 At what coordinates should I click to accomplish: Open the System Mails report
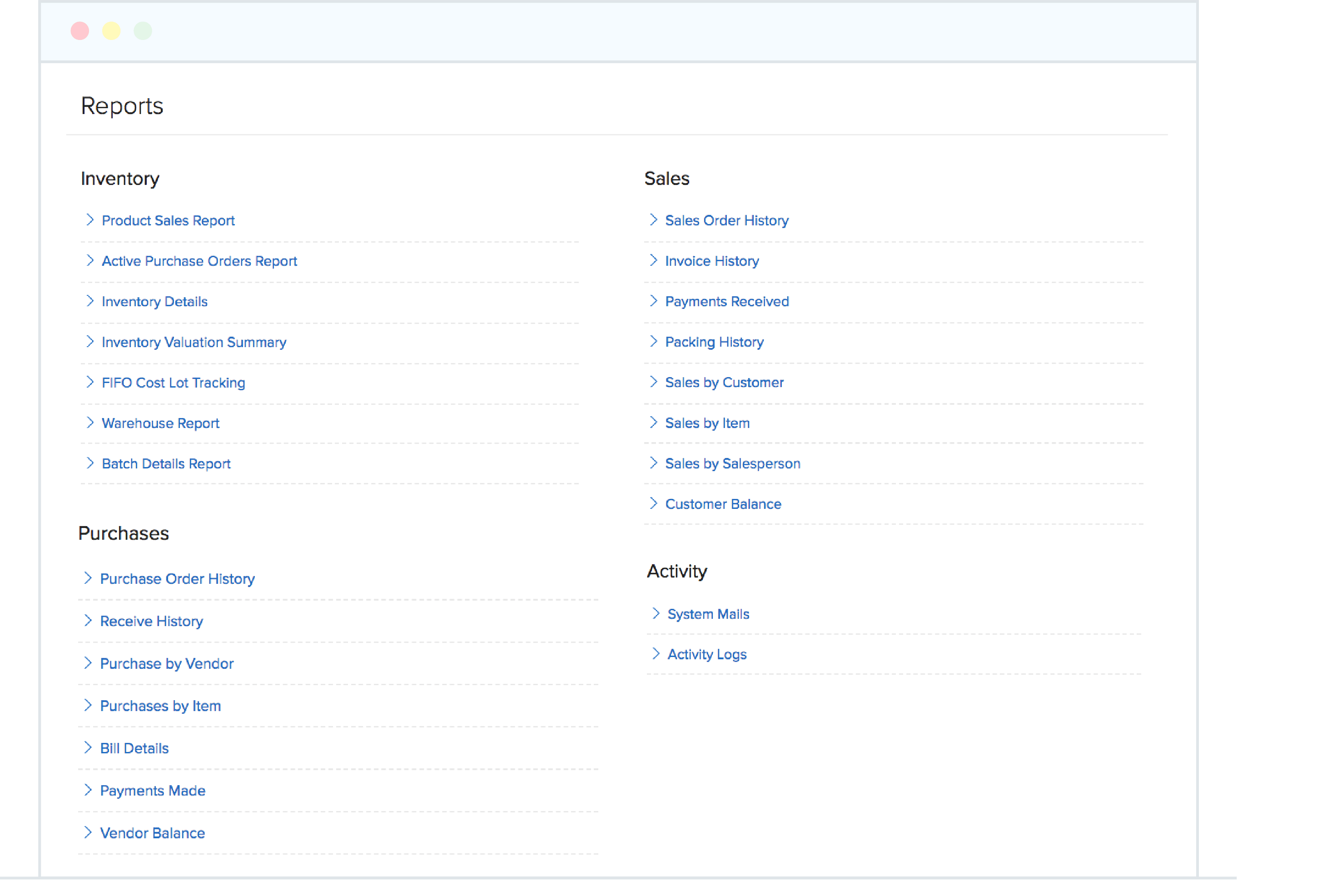[x=708, y=614]
